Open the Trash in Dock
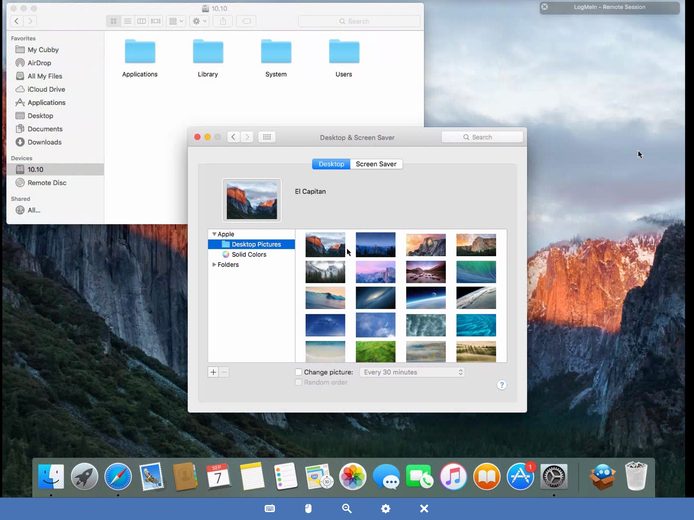The width and height of the screenshot is (694, 520). pos(636,476)
